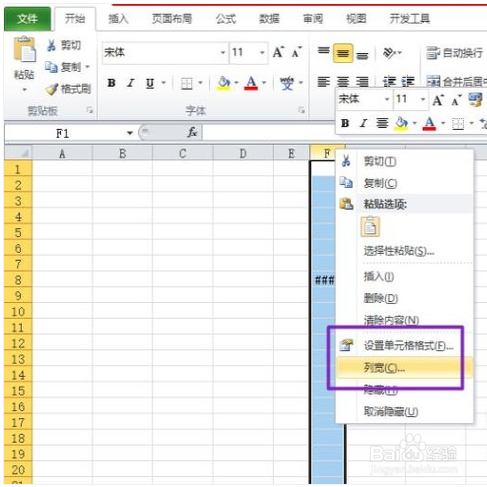Choose 删除(D) in context menu
Screen dimensions: 487x487
click(x=404, y=298)
